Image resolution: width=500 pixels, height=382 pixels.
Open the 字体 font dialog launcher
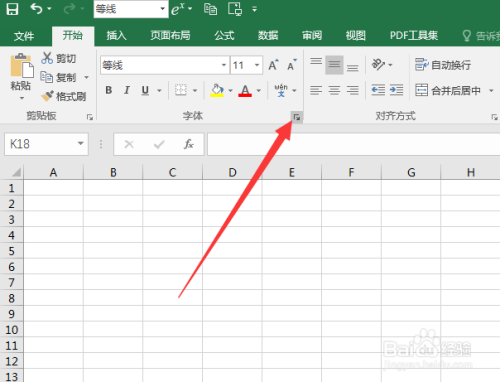297,117
